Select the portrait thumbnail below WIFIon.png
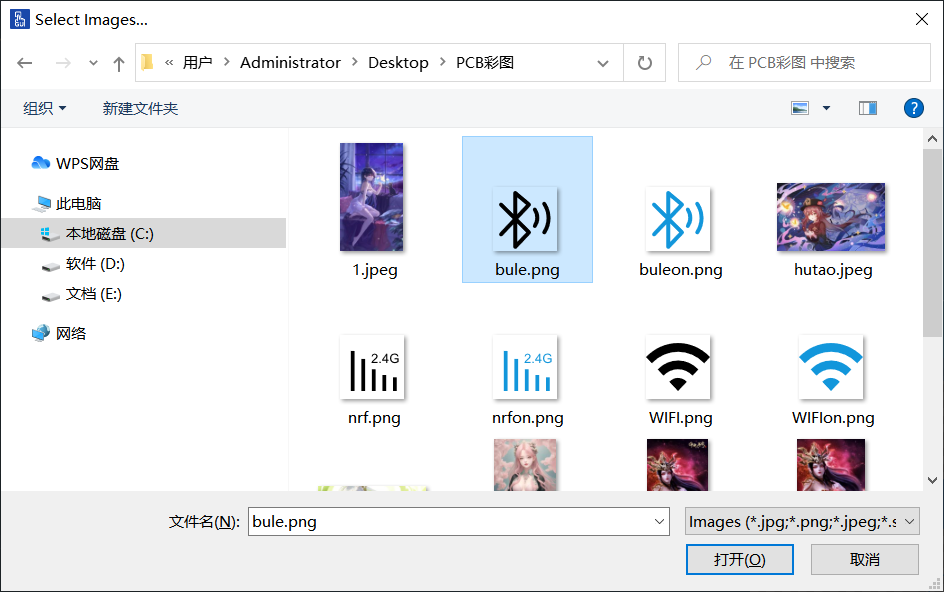Image resolution: width=944 pixels, height=592 pixels. click(831, 464)
